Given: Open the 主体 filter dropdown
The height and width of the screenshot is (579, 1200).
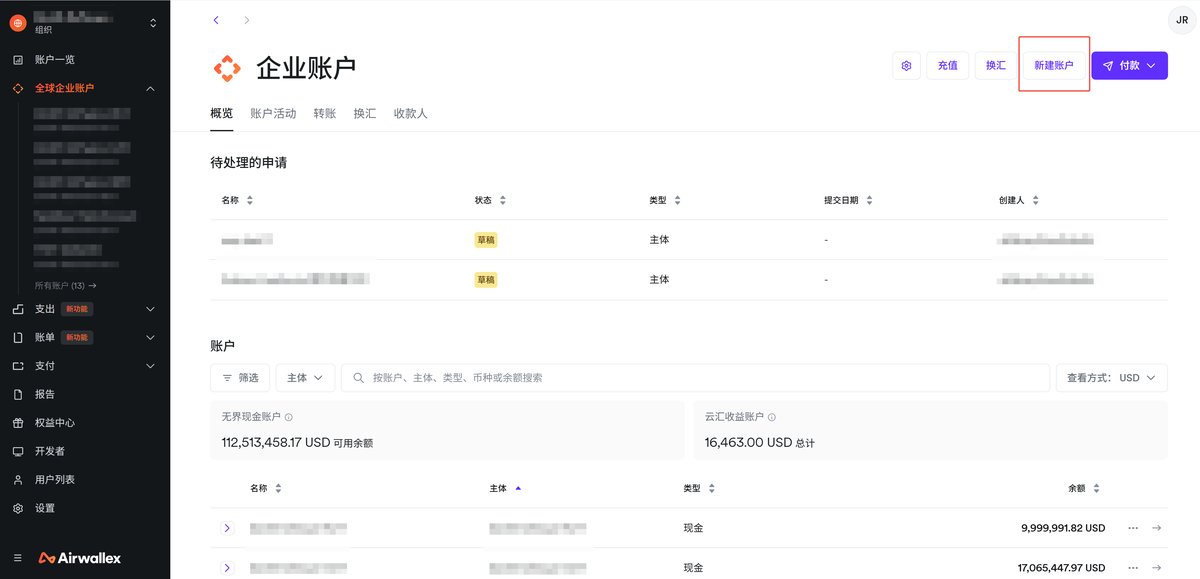Looking at the screenshot, I should tap(305, 378).
